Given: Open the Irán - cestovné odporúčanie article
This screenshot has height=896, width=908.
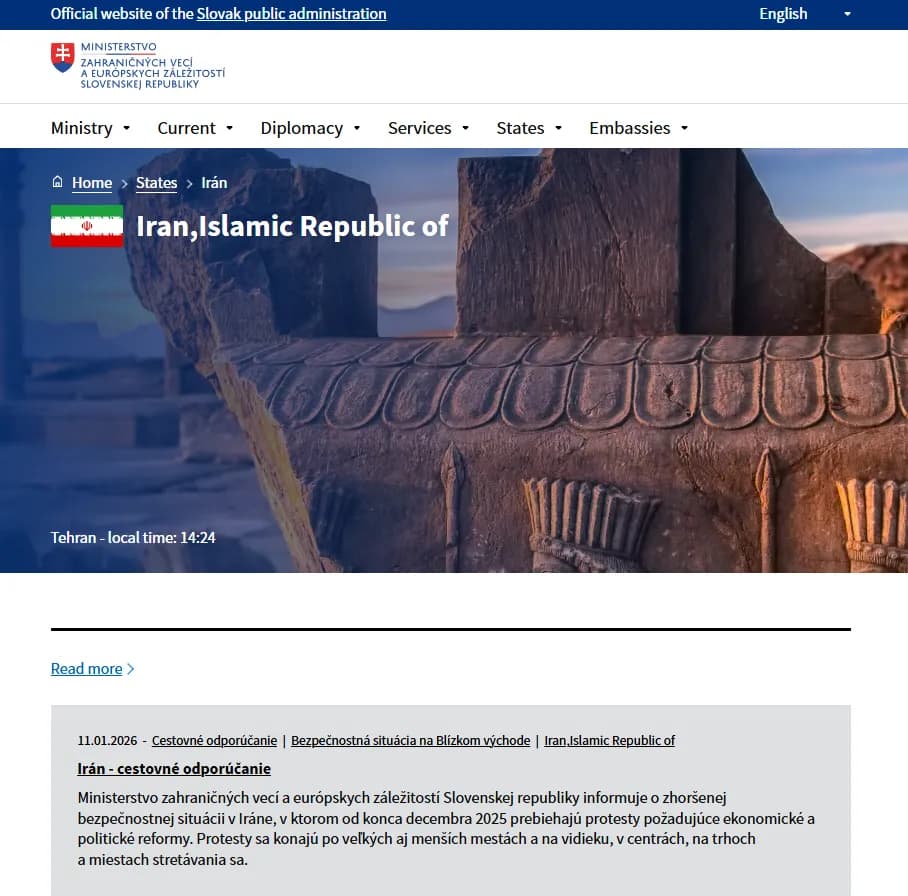Looking at the screenshot, I should tap(174, 769).
